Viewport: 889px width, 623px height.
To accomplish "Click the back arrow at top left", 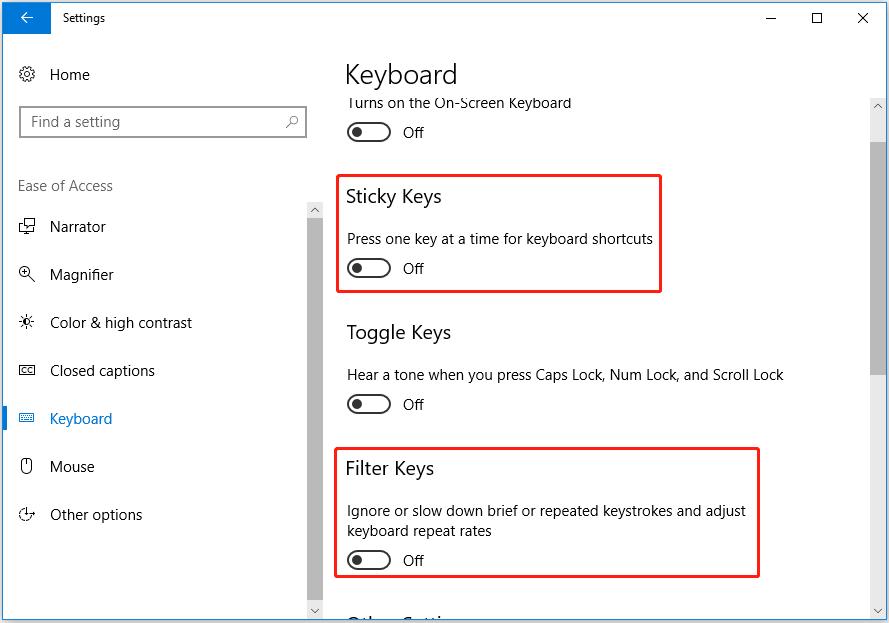I will (25, 18).
